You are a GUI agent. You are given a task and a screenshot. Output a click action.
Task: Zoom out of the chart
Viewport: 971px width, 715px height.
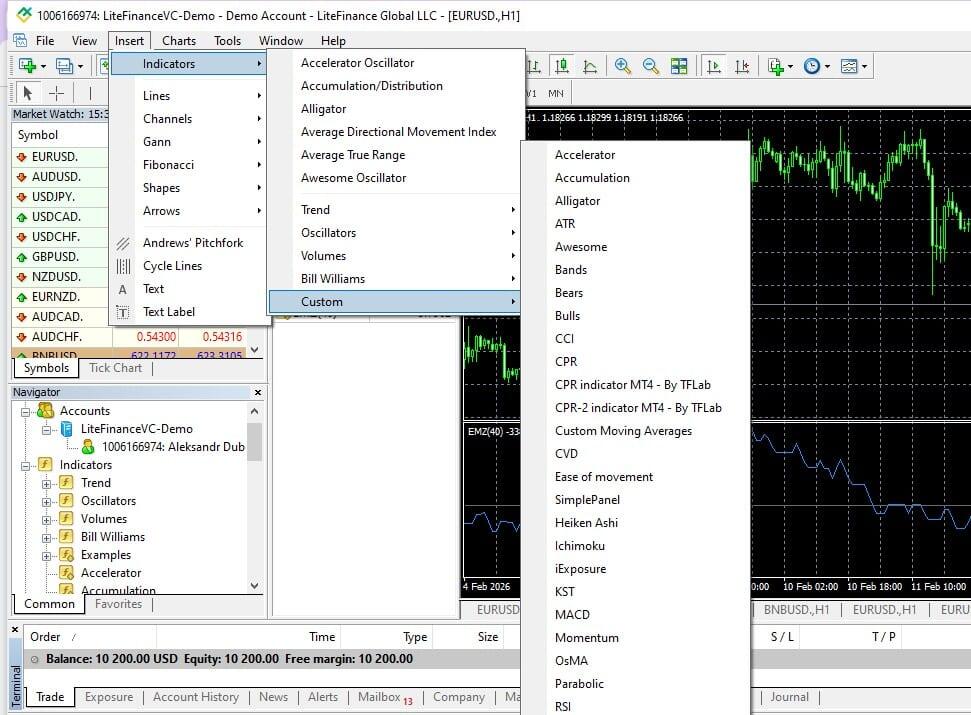pos(650,66)
